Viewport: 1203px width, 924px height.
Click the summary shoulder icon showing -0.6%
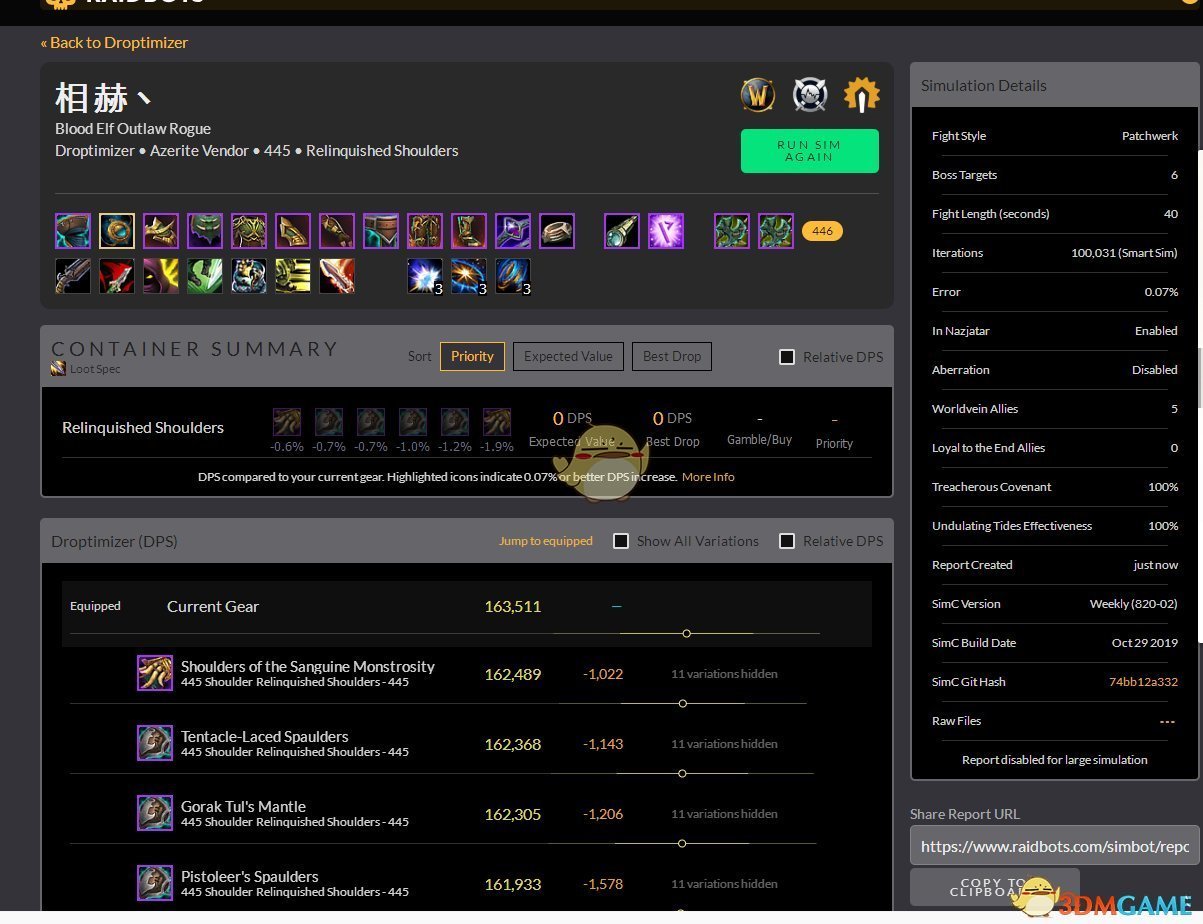coord(287,422)
